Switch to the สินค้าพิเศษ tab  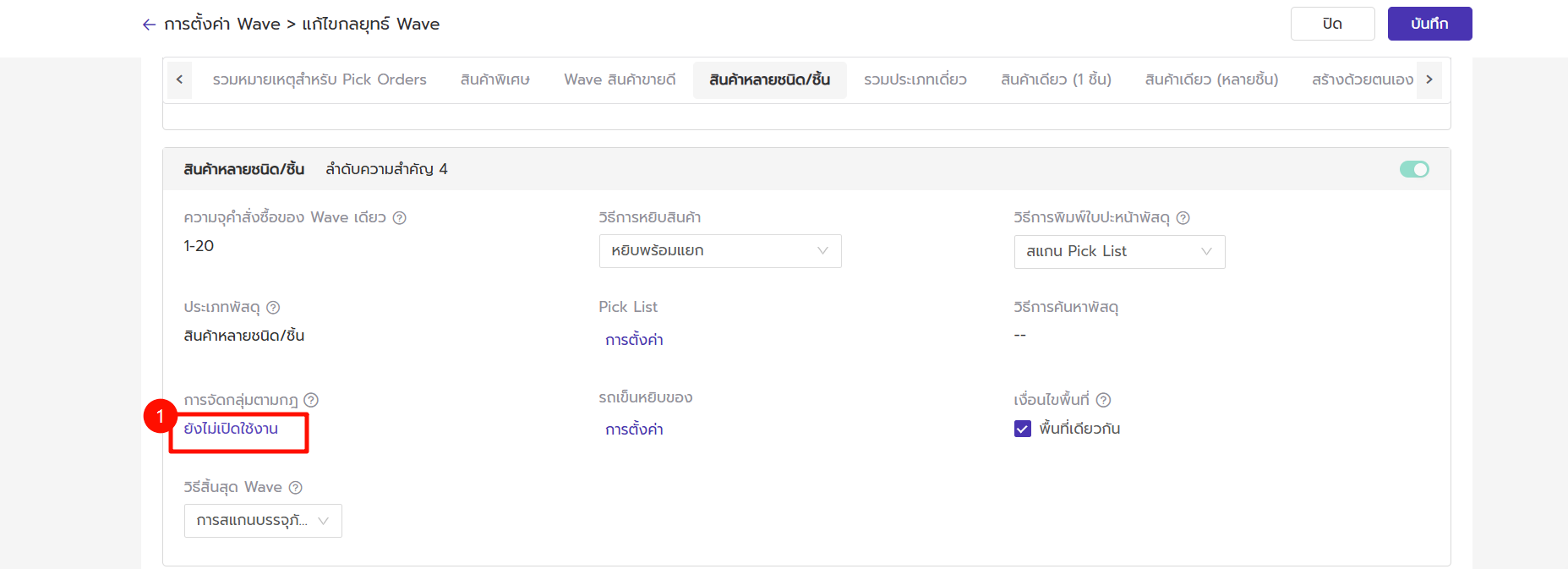point(494,79)
